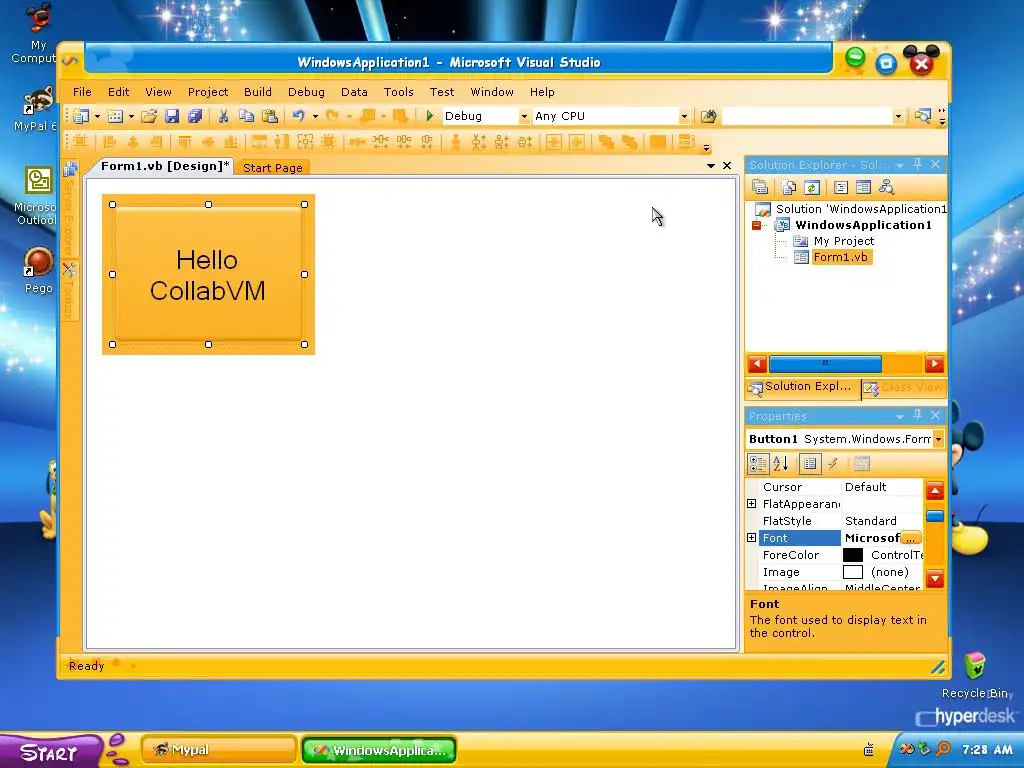
Task: Open the Debug menu
Action: 306,92
